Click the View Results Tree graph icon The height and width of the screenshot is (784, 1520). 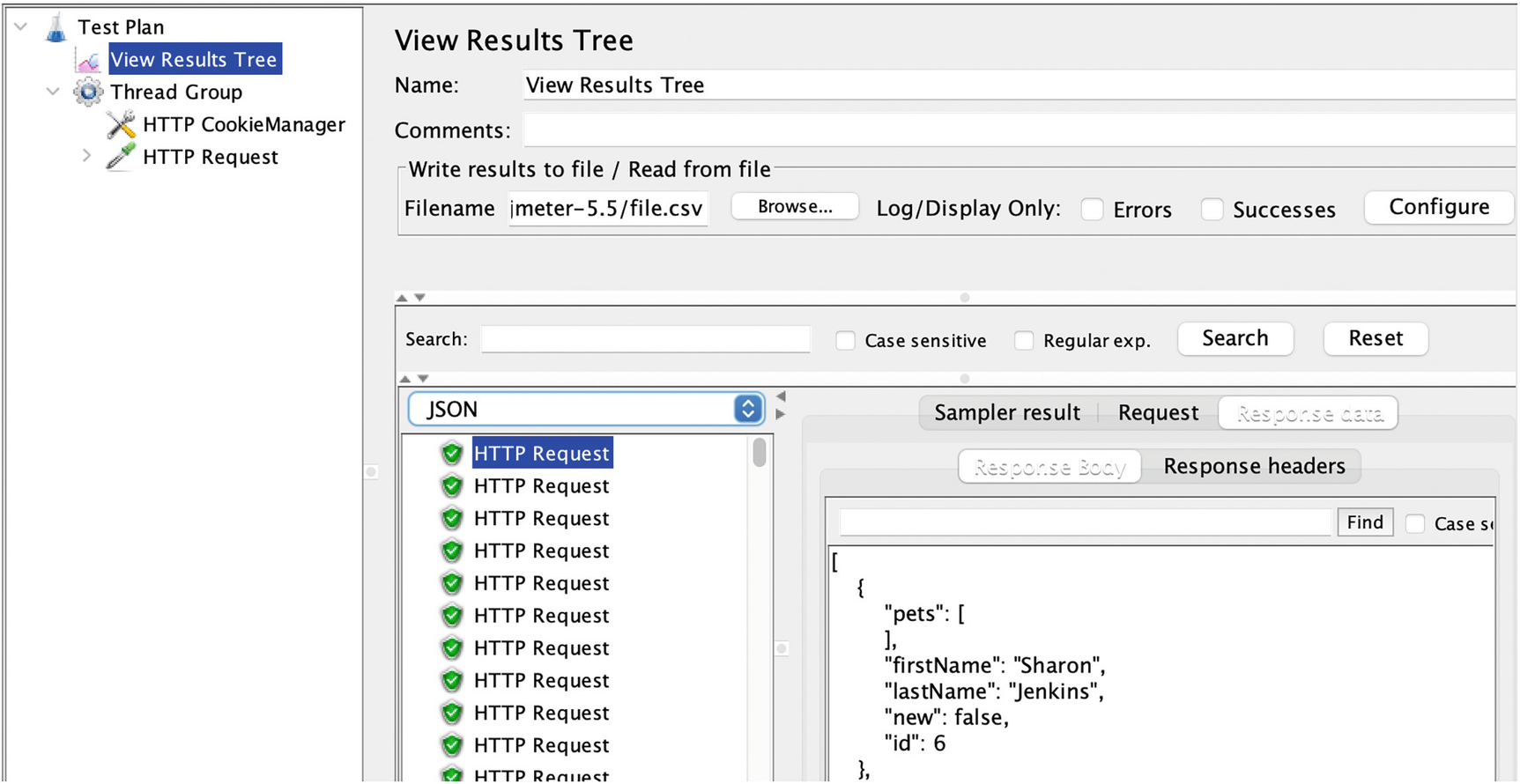coord(88,60)
